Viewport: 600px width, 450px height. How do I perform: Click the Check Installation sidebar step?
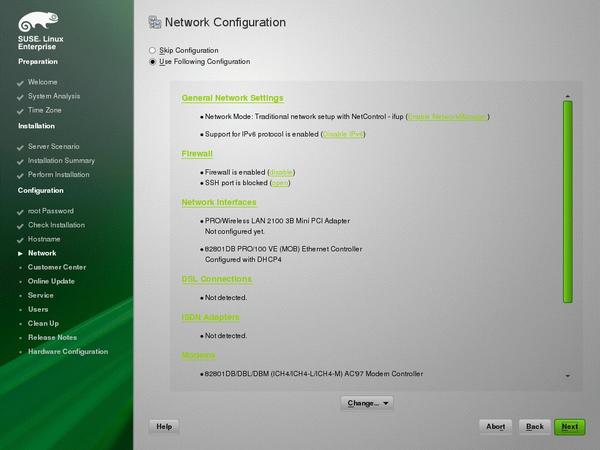pyautogui.click(x=56, y=225)
